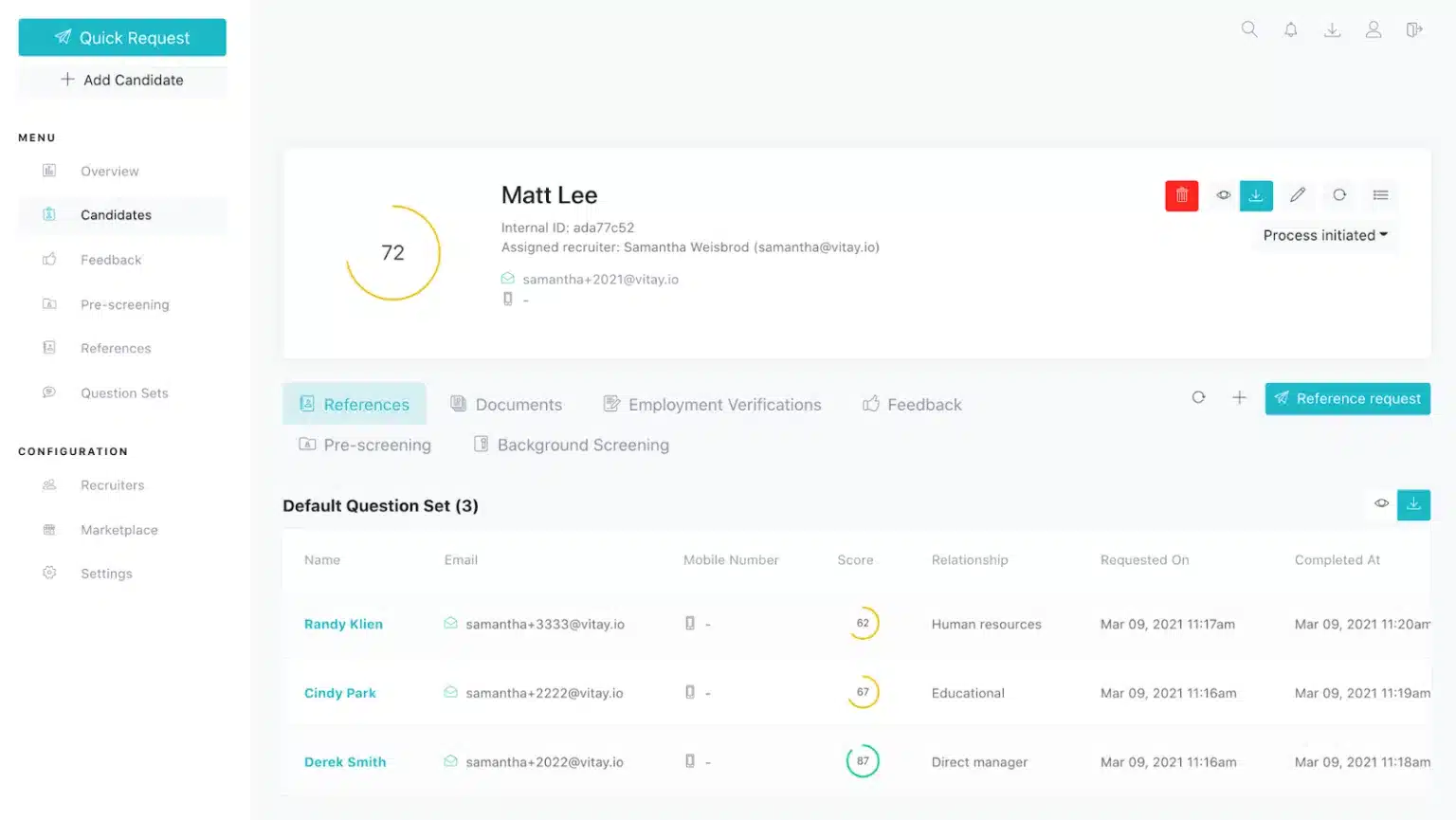Open Randy Klien reference link

click(x=343, y=624)
